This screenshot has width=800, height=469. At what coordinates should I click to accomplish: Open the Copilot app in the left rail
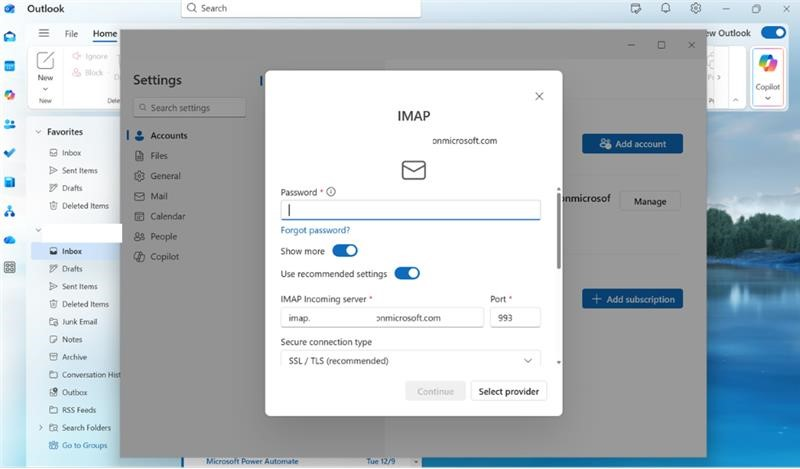(x=10, y=95)
